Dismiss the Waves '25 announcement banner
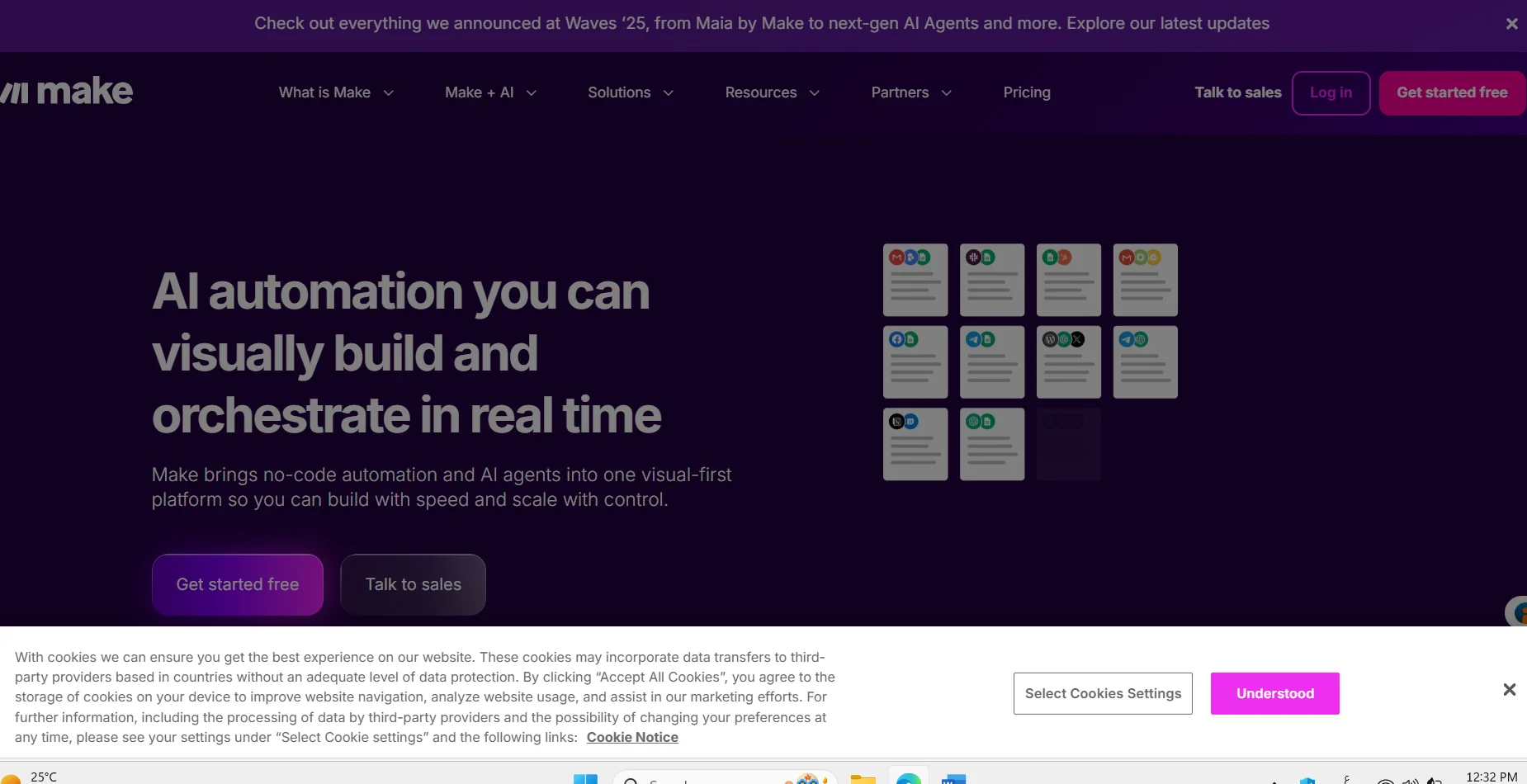The image size is (1527, 784). pos(1511,24)
